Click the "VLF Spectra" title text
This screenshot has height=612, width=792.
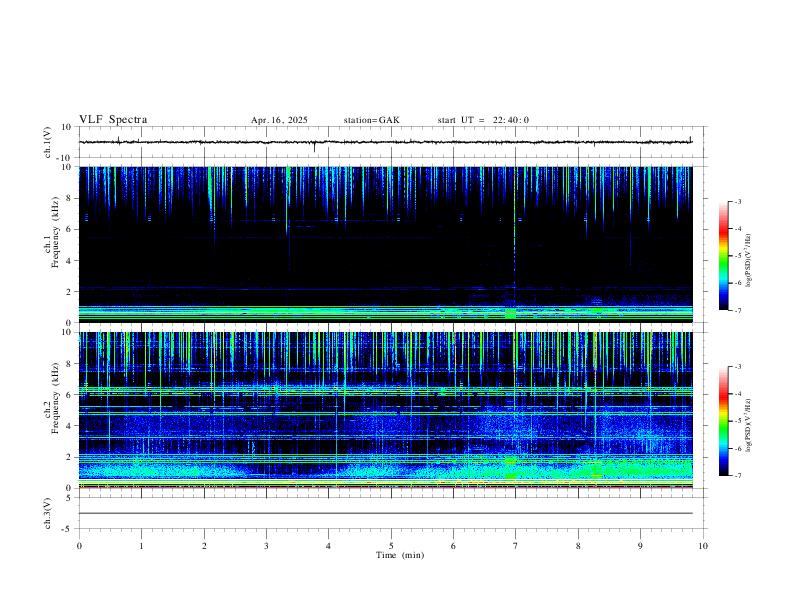point(113,120)
